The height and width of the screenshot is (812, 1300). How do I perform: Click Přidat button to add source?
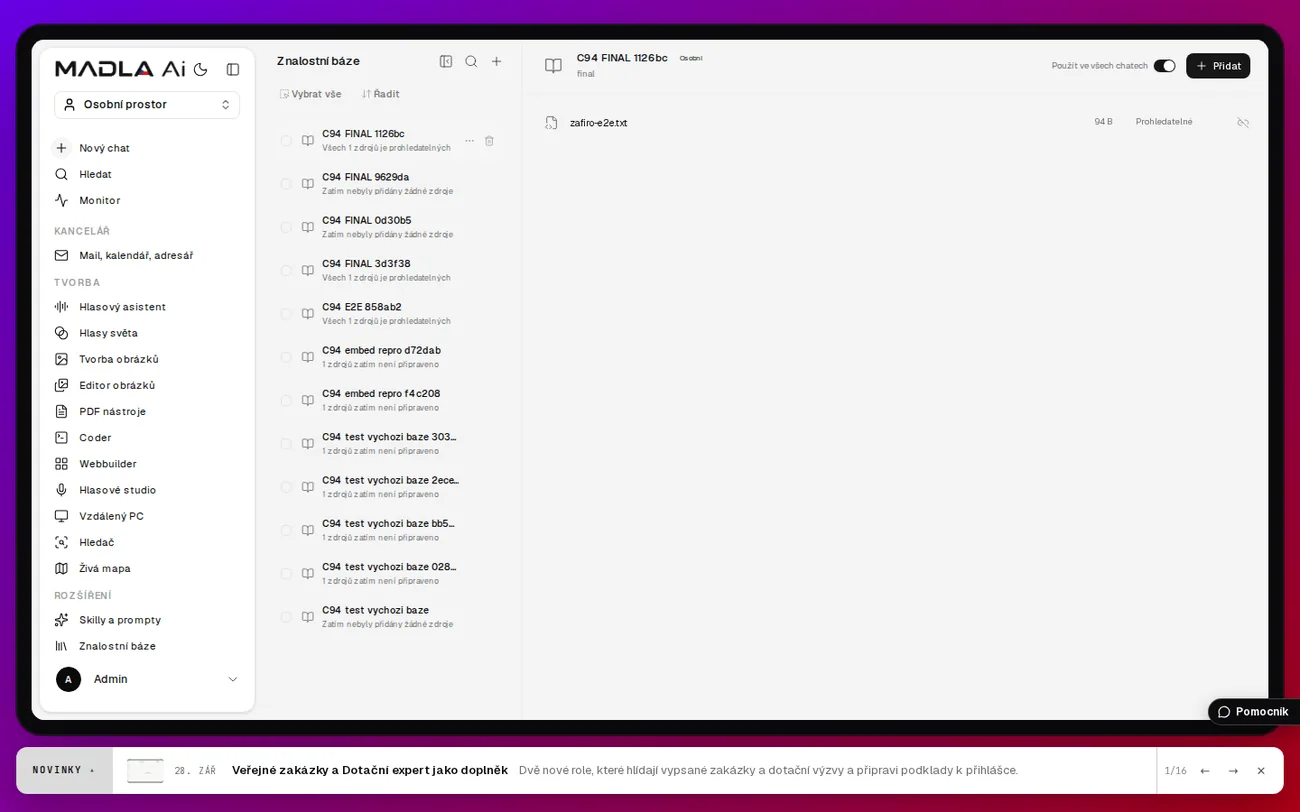pyautogui.click(x=1218, y=66)
